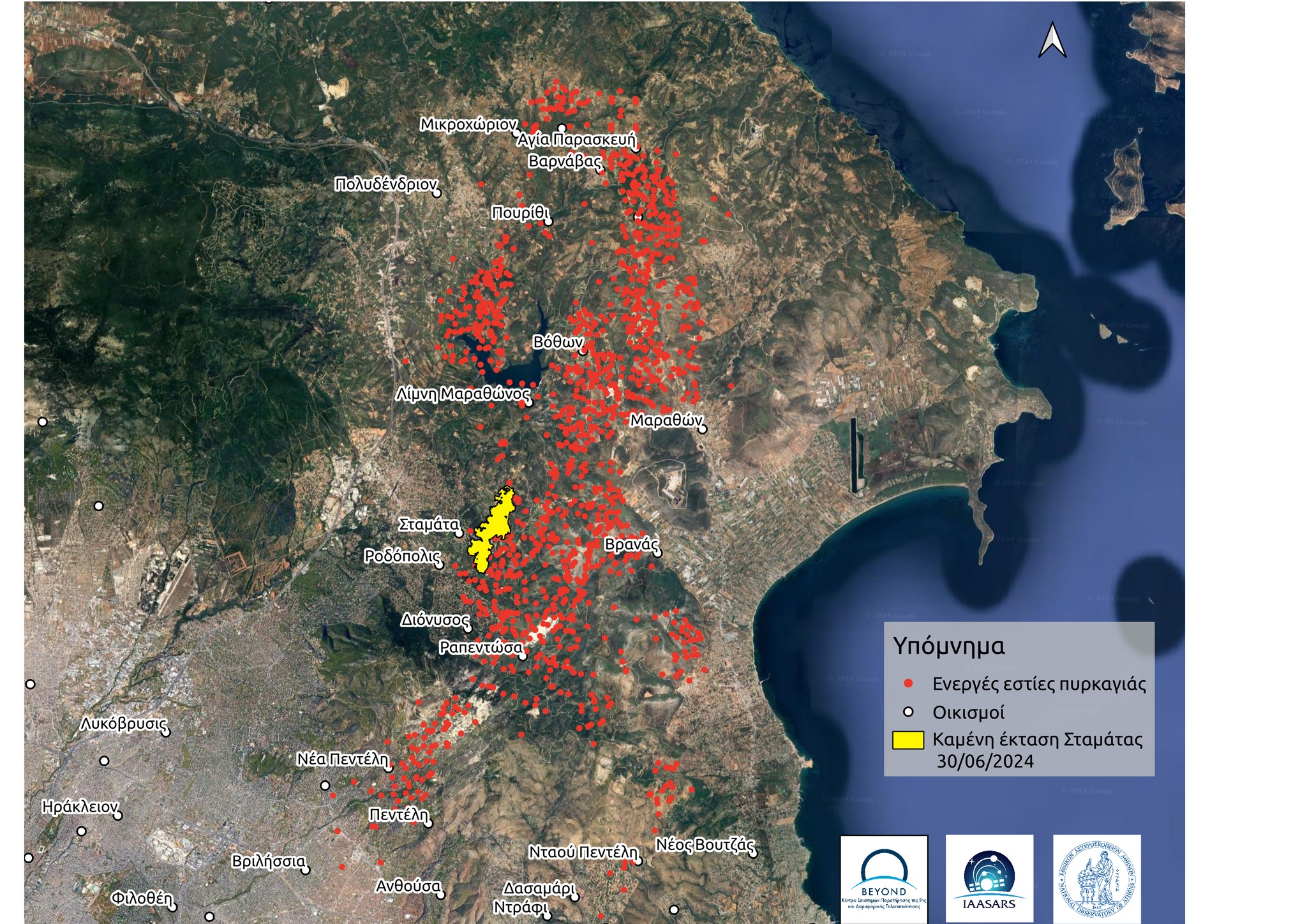Click the legend text Οικισμοί
1307x924 pixels.
pyautogui.click(x=968, y=712)
